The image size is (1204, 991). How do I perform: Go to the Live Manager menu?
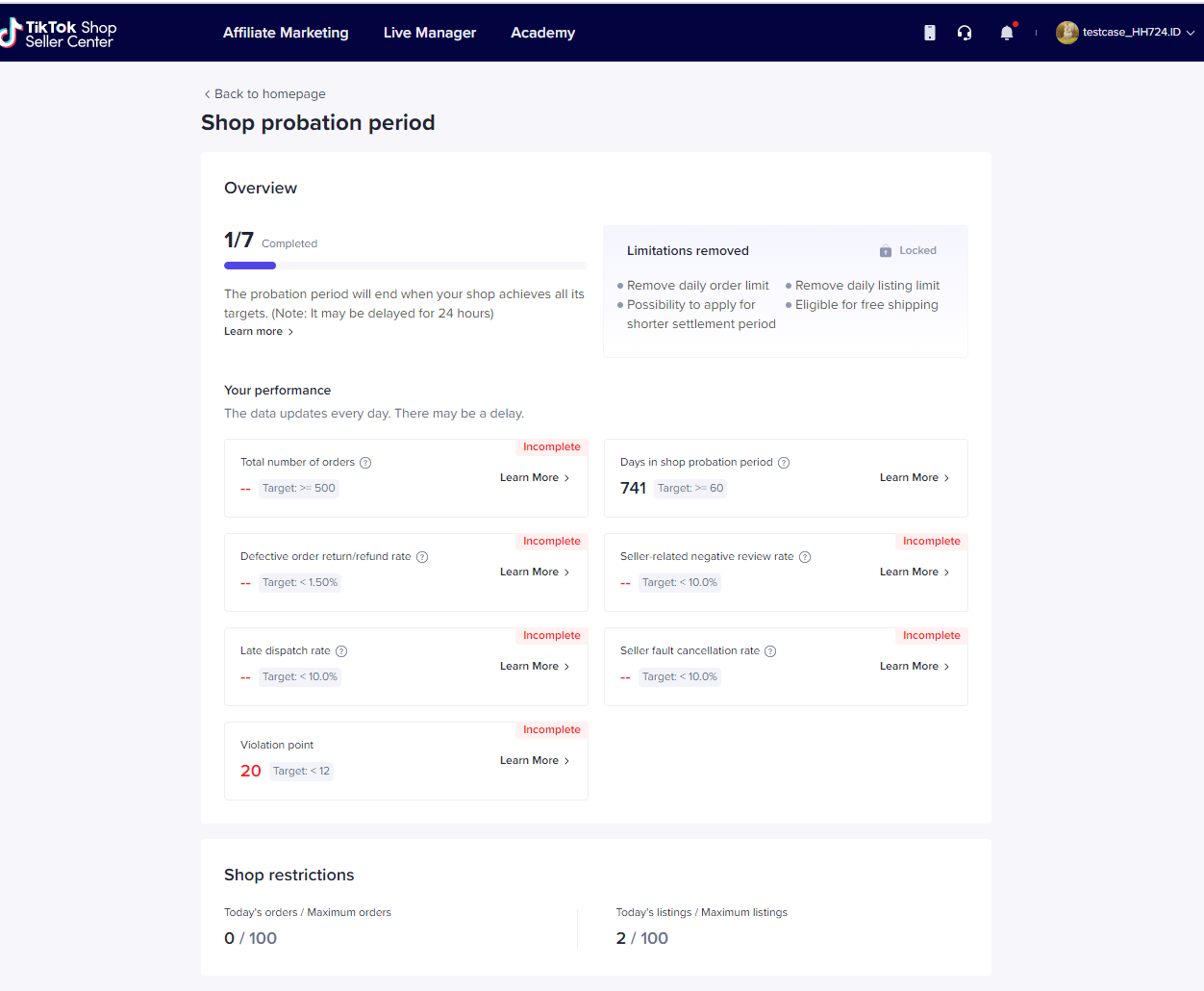(429, 33)
